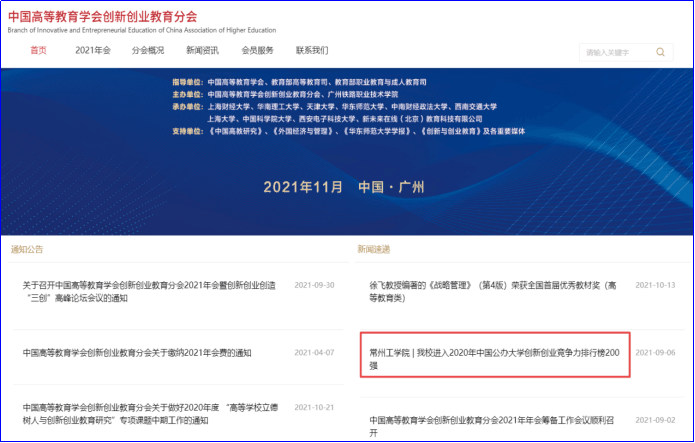Viewport: 695px width, 443px height.
Task: Select the 联系我们 navigation item
Action: [x=312, y=51]
